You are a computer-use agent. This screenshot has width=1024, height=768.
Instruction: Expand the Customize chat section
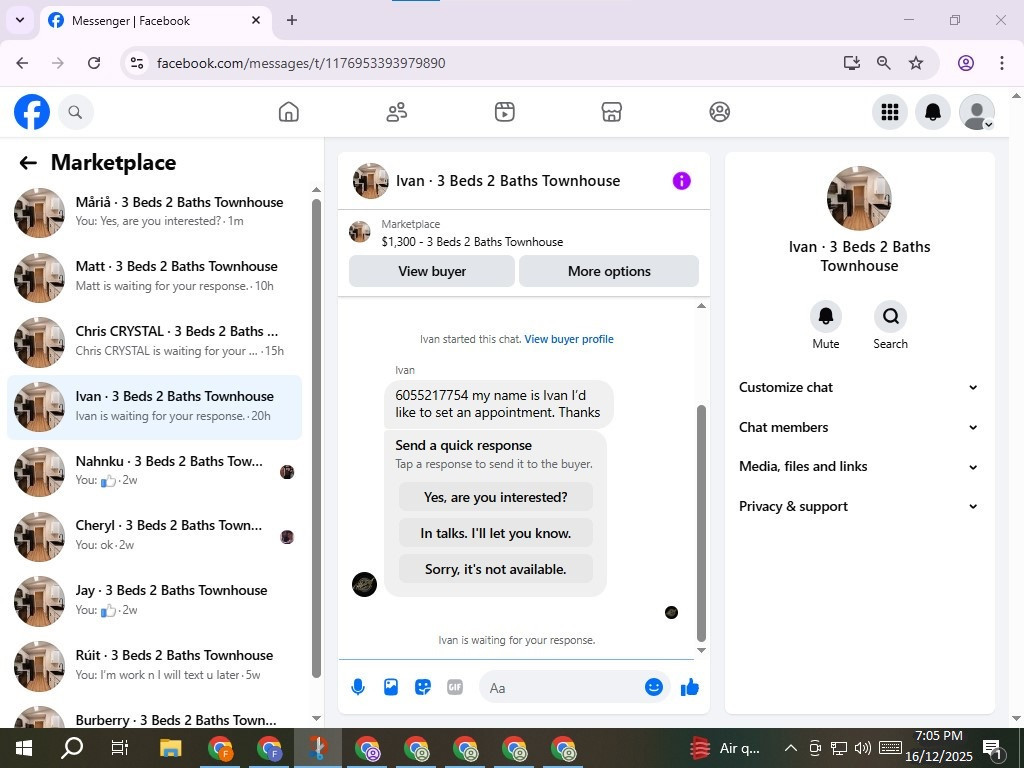[859, 387]
